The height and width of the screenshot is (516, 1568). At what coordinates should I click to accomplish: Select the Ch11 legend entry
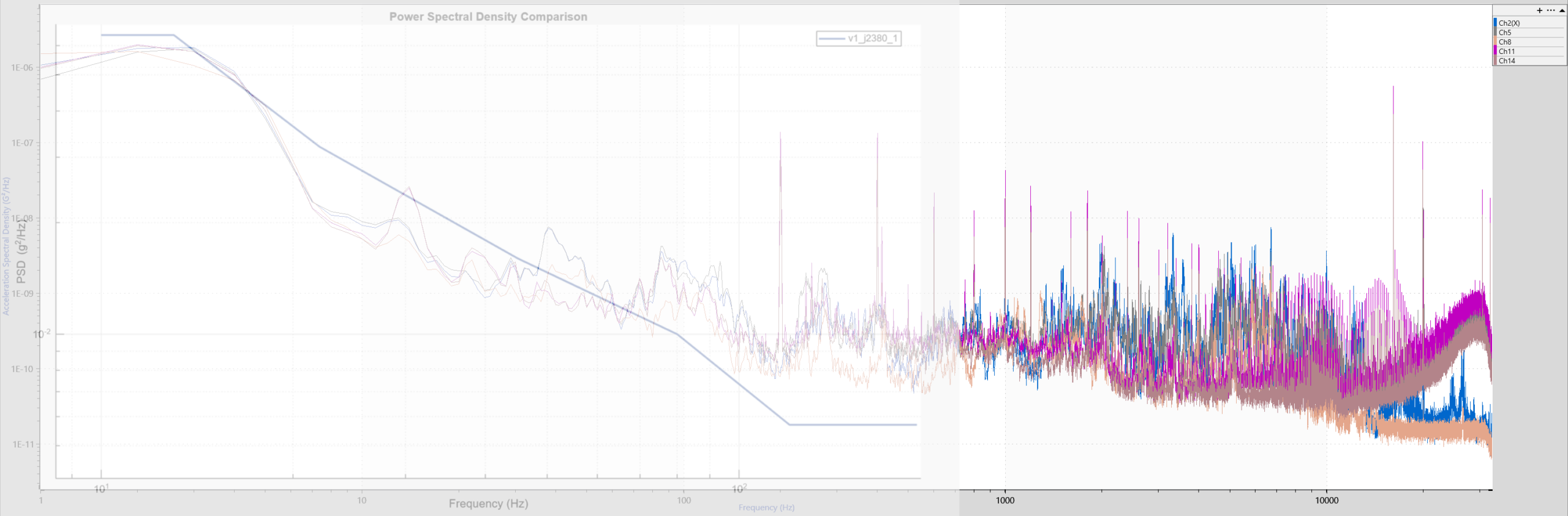click(x=1507, y=51)
